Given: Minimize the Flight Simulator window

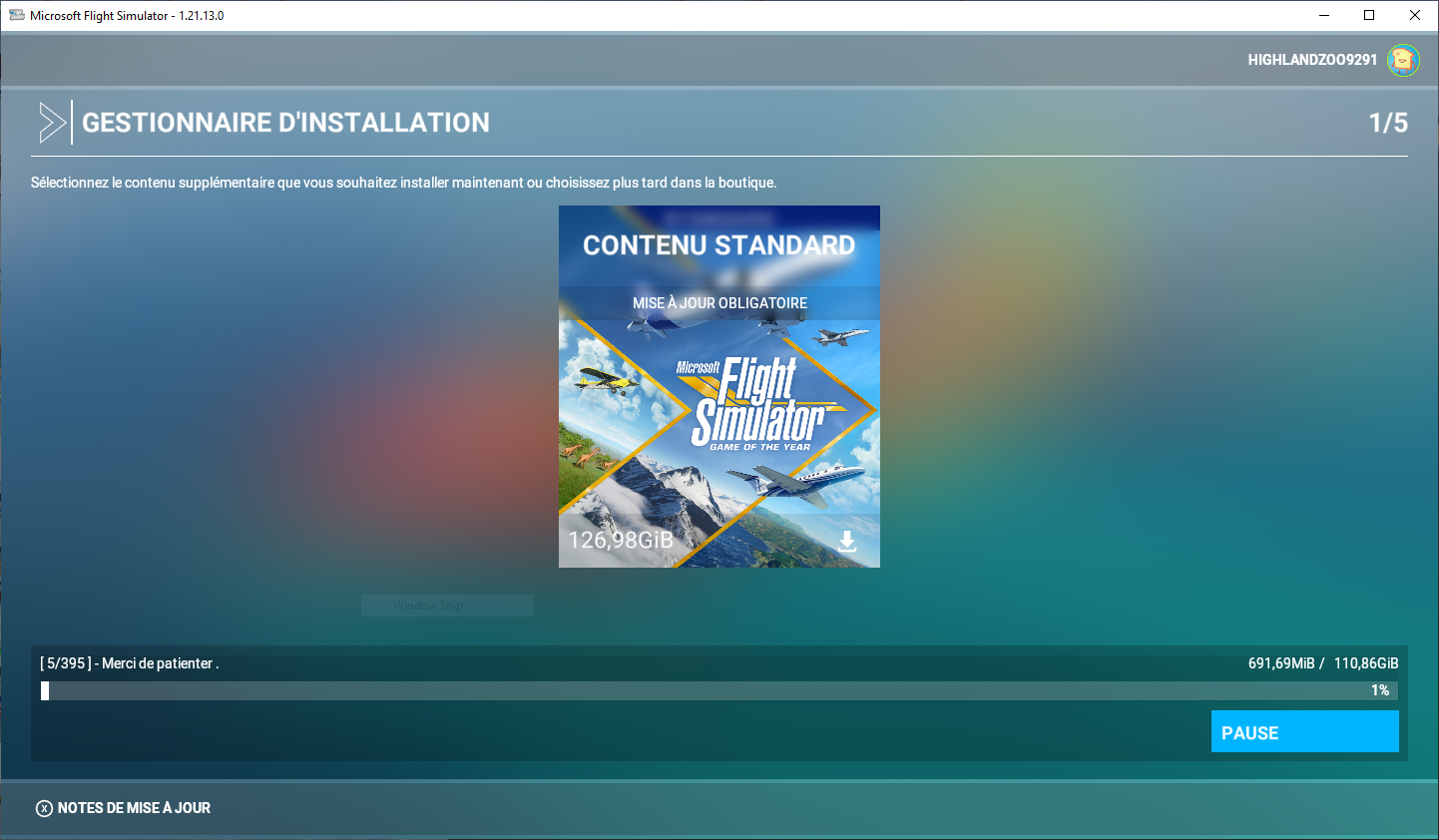Looking at the screenshot, I should point(1324,15).
